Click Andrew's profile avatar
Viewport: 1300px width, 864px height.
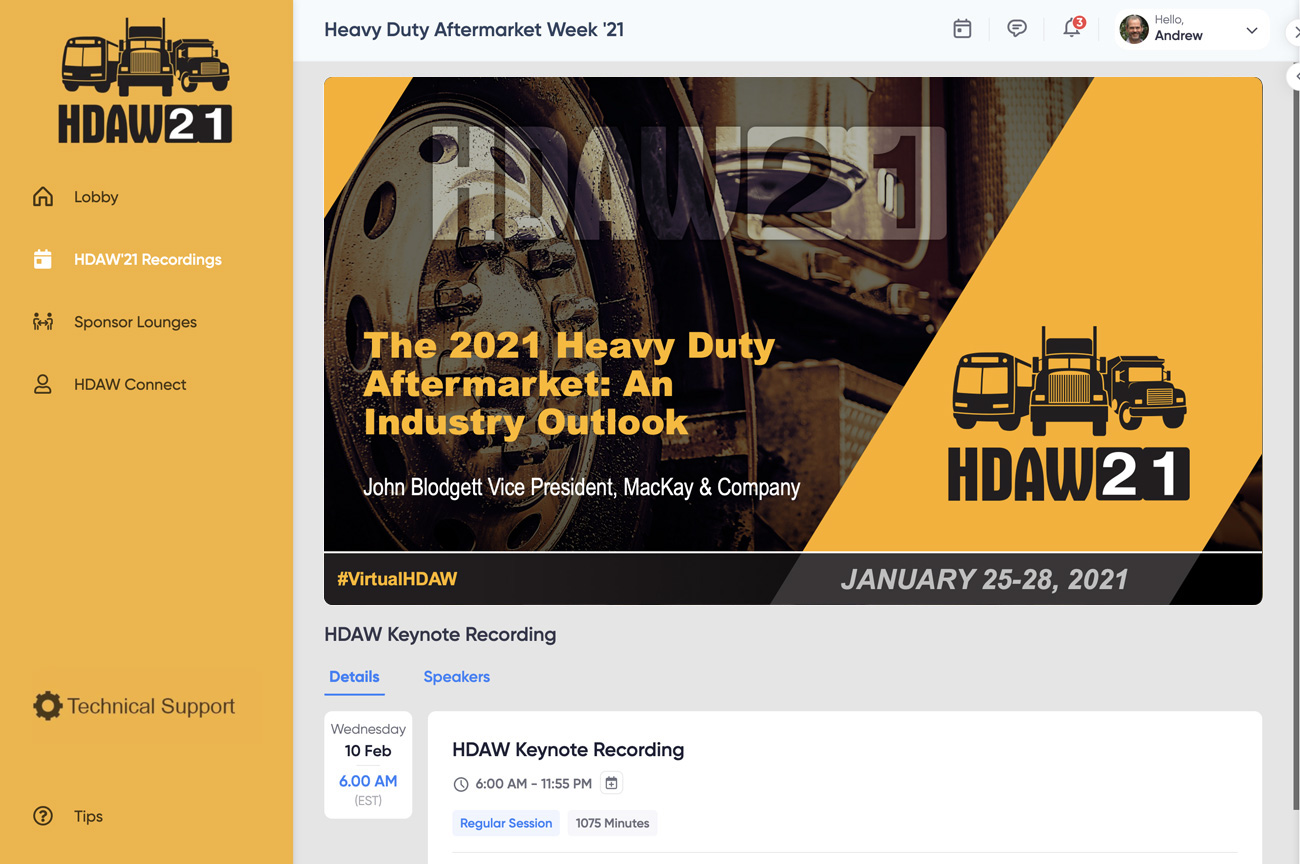click(1134, 29)
